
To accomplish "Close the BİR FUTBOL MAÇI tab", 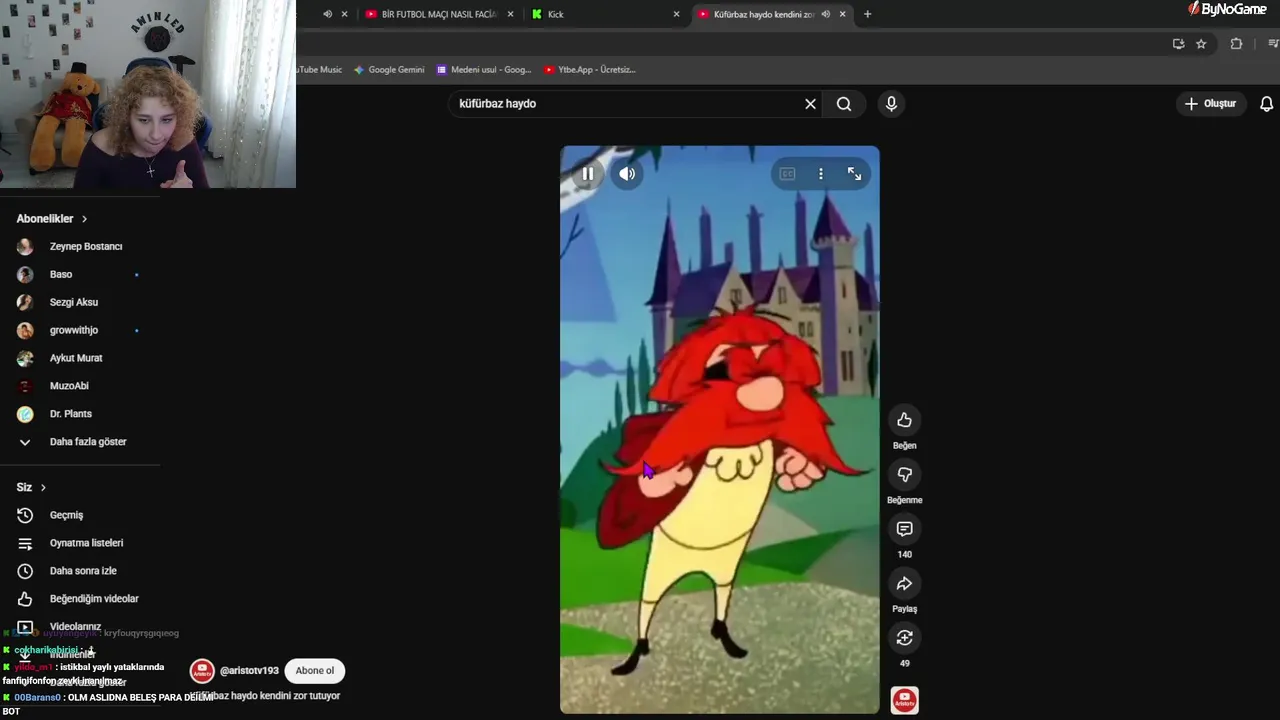I will [511, 14].
